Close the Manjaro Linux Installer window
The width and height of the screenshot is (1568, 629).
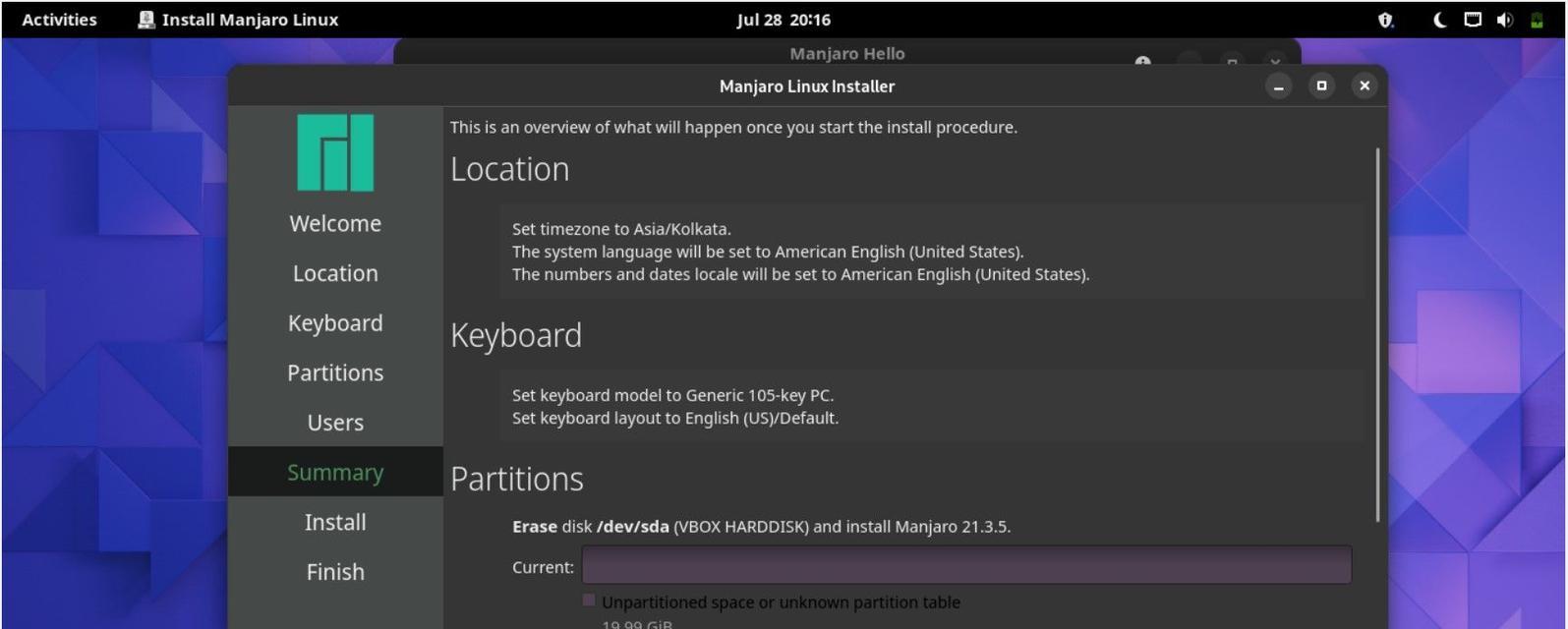1365,86
